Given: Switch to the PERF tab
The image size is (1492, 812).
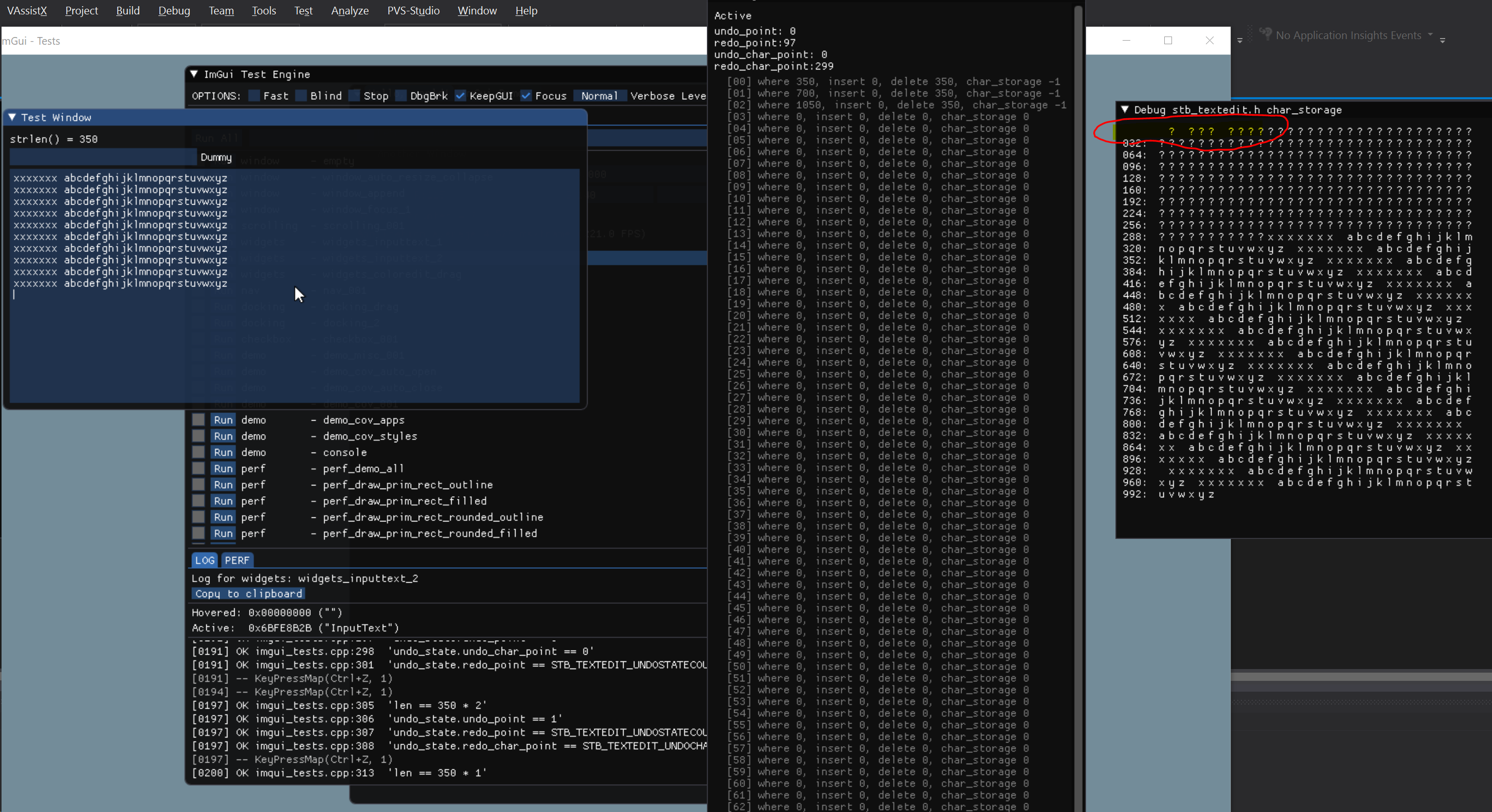Looking at the screenshot, I should coord(238,560).
